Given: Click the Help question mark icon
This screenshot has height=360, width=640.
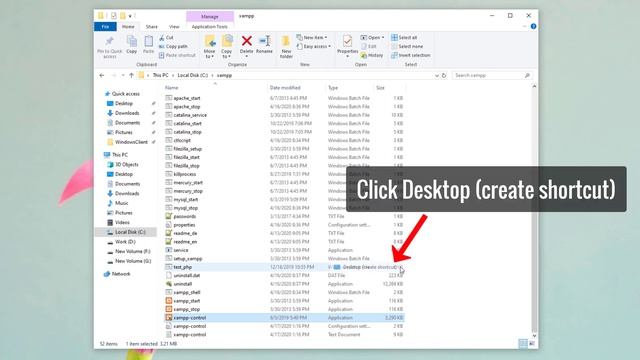Looking at the screenshot, I should point(533,27).
